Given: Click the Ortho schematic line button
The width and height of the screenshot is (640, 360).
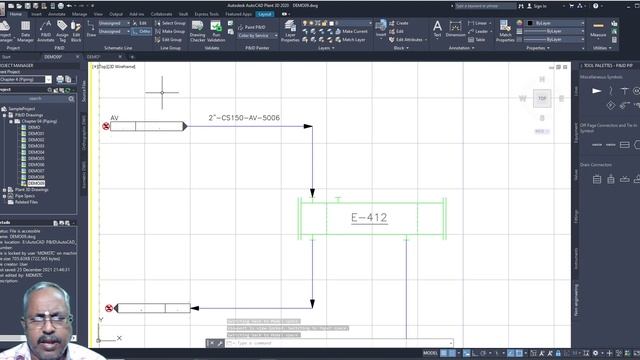Looking at the screenshot, I should [x=142, y=31].
